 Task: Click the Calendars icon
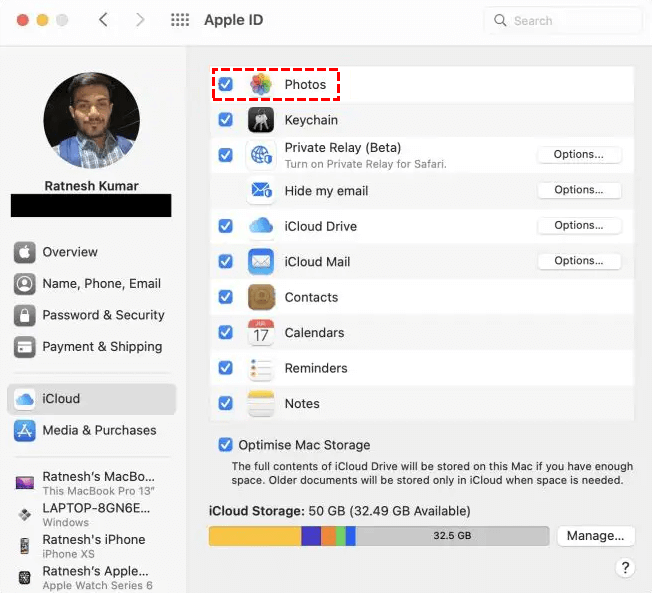pos(261,333)
